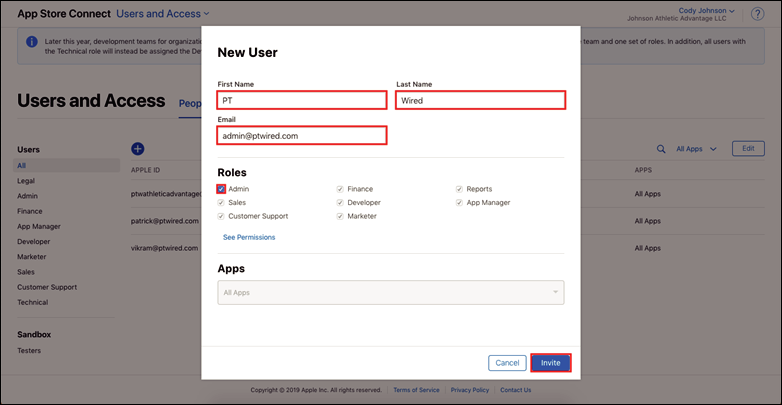Click the Cancel button

507,363
